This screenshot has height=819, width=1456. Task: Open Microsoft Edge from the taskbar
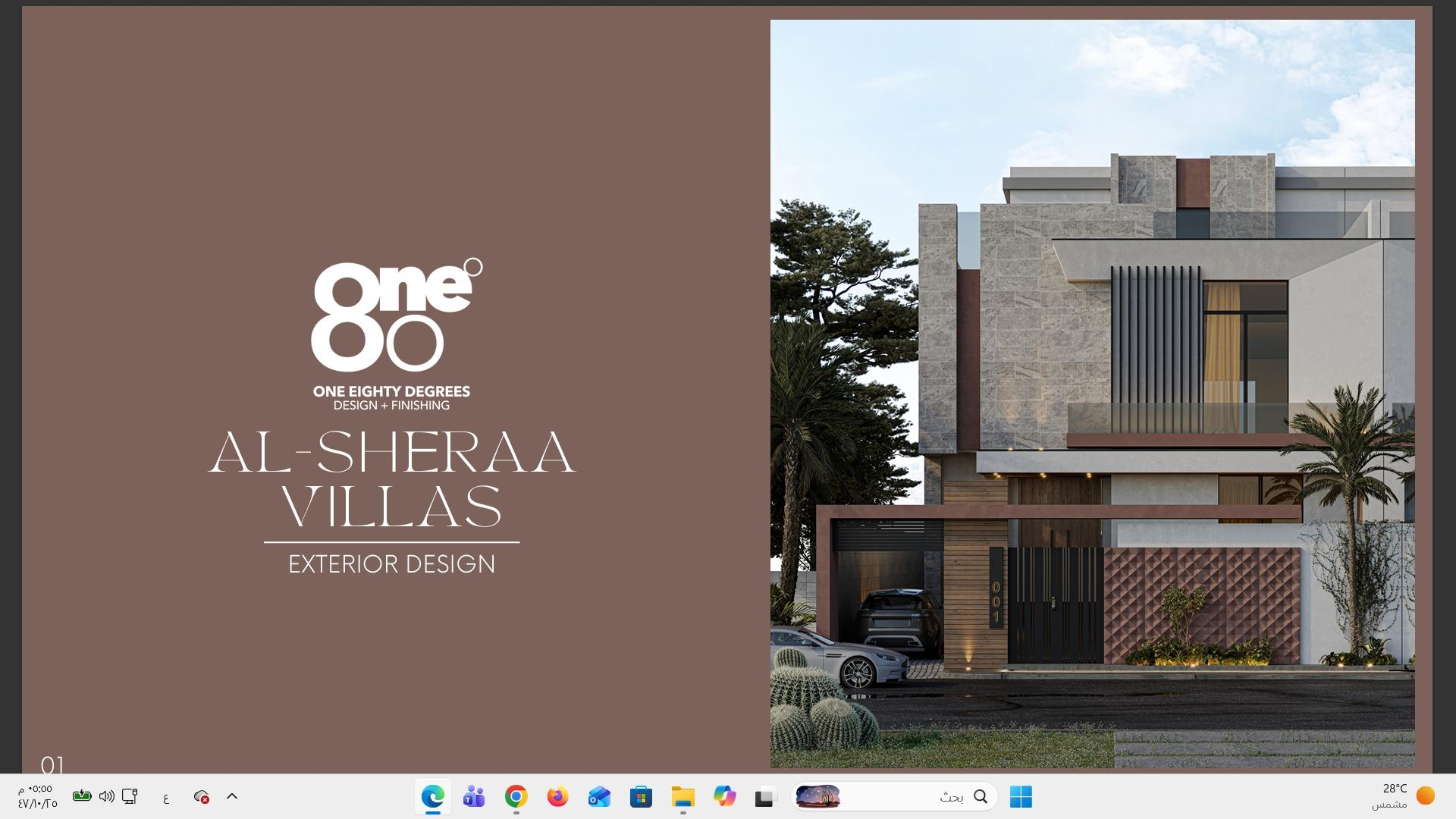coord(433,797)
